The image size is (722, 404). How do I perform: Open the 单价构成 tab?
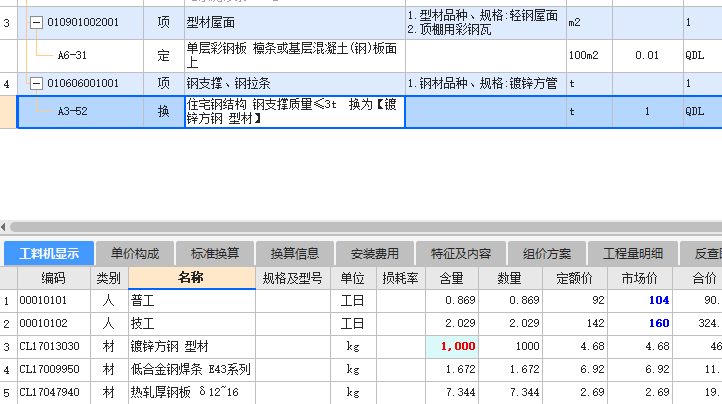pyautogui.click(x=135, y=253)
